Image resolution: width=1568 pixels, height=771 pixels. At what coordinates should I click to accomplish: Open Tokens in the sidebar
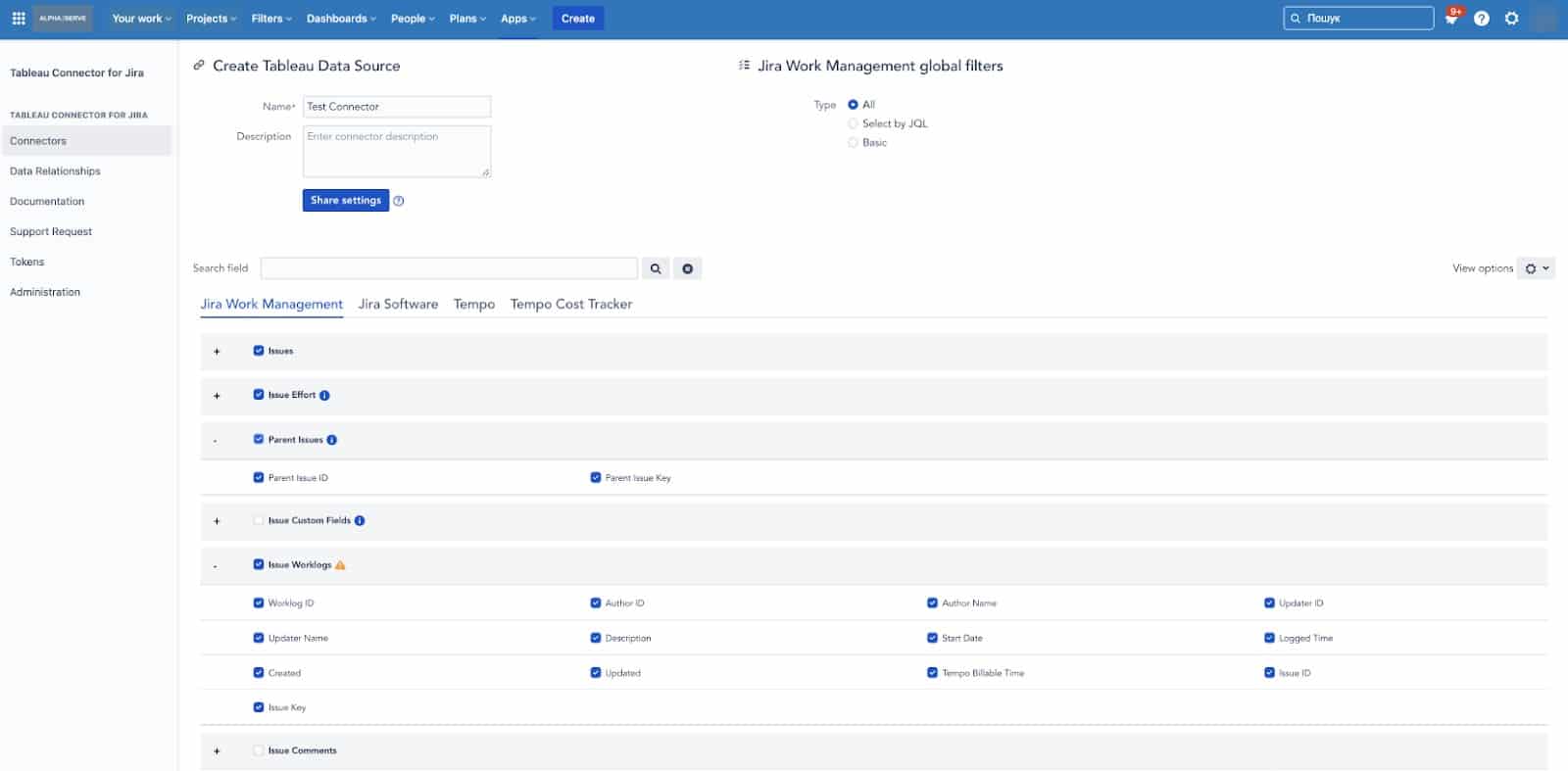pyautogui.click(x=27, y=263)
